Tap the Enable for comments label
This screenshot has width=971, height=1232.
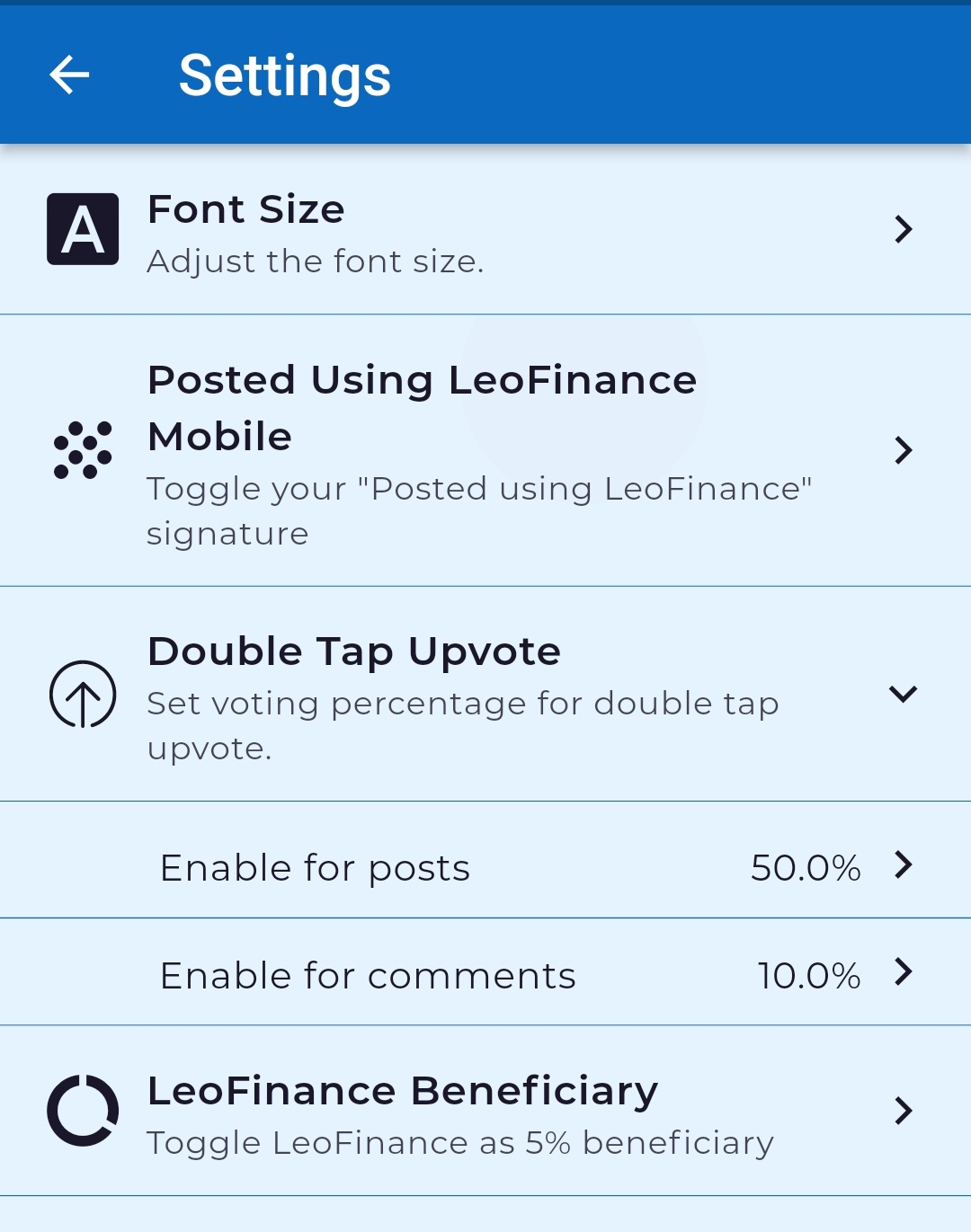pyautogui.click(x=368, y=976)
